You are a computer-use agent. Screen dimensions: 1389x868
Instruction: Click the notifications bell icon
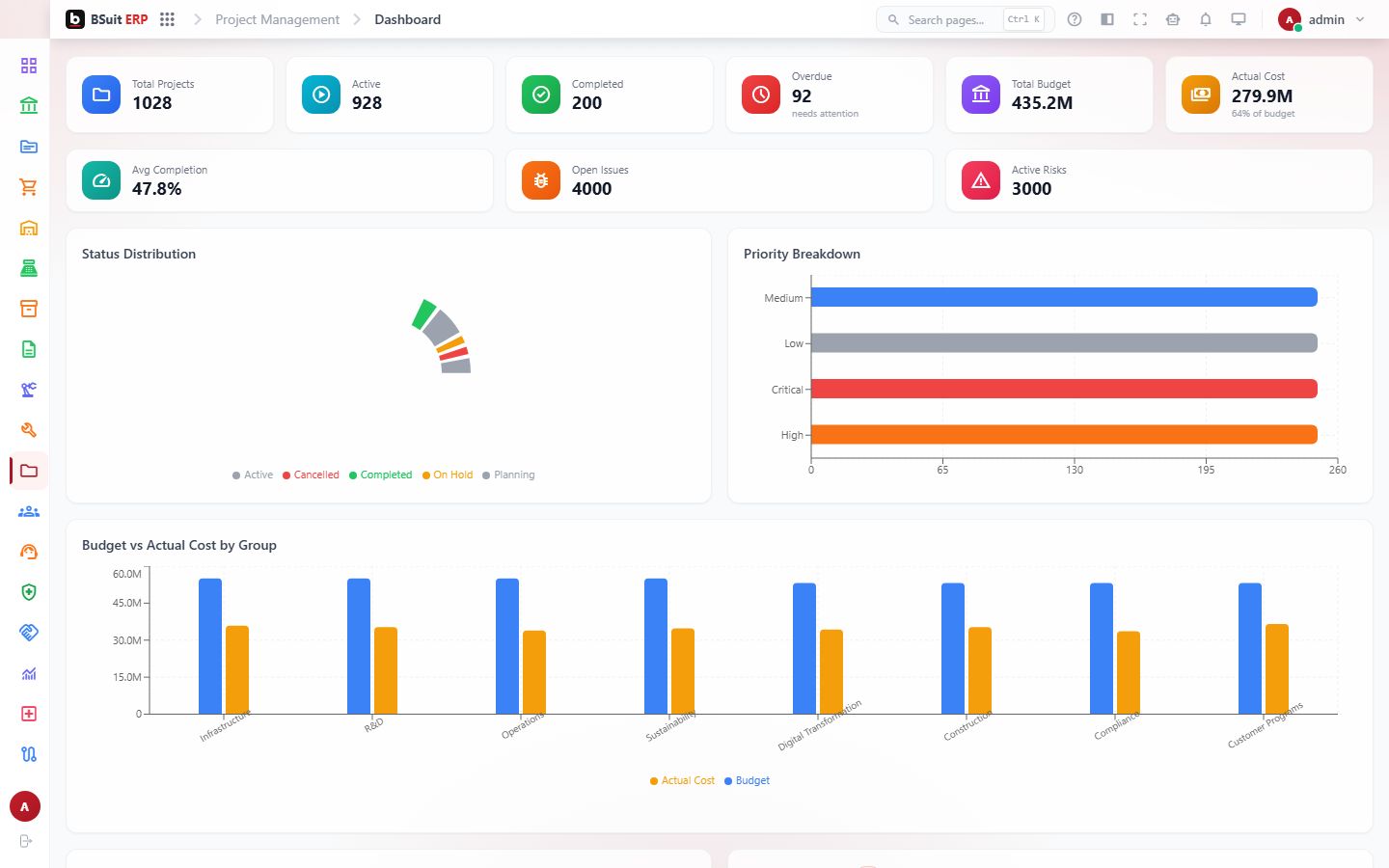(x=1206, y=19)
